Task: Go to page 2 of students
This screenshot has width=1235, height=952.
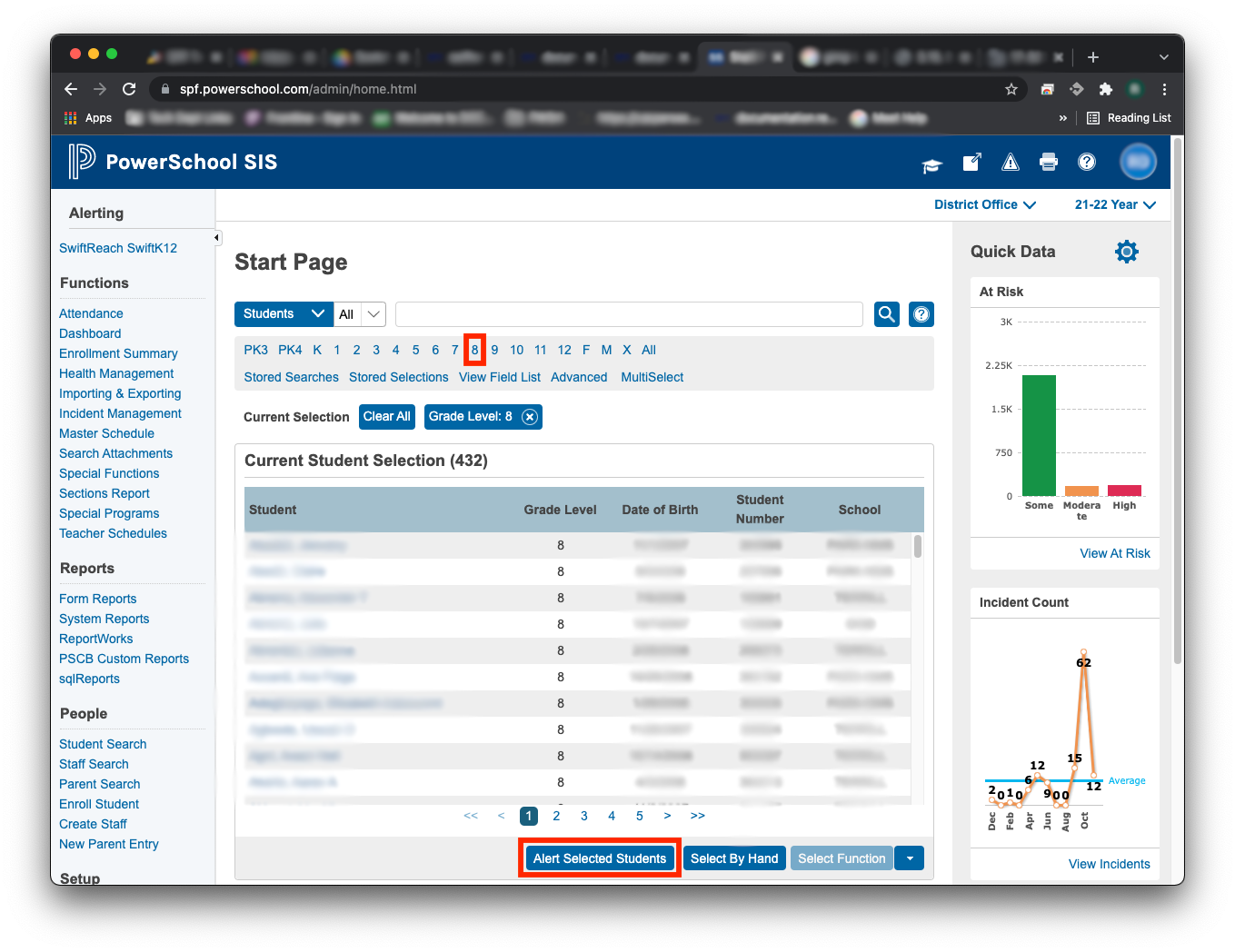Action: click(556, 816)
